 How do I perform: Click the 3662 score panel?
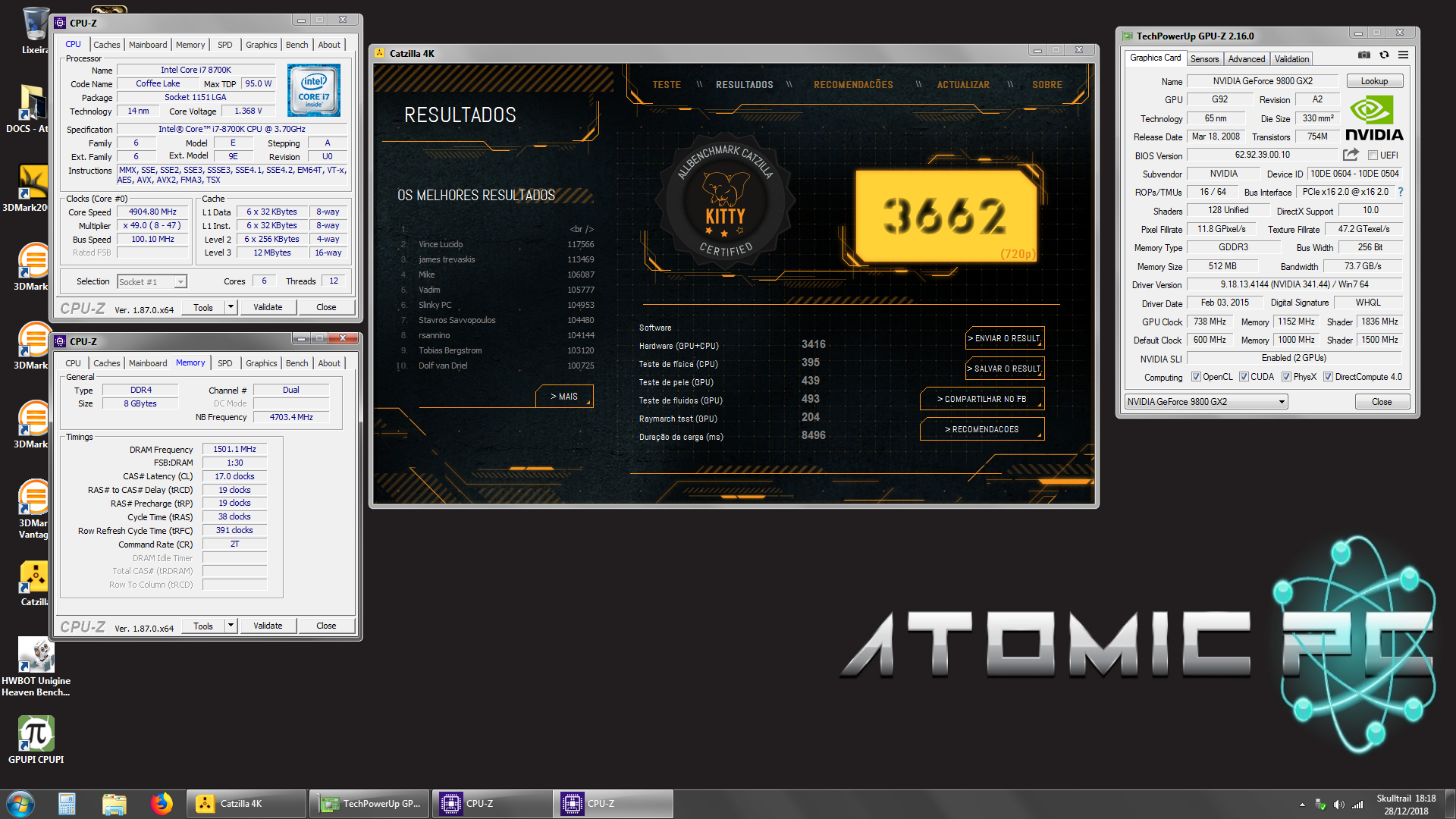click(x=945, y=215)
